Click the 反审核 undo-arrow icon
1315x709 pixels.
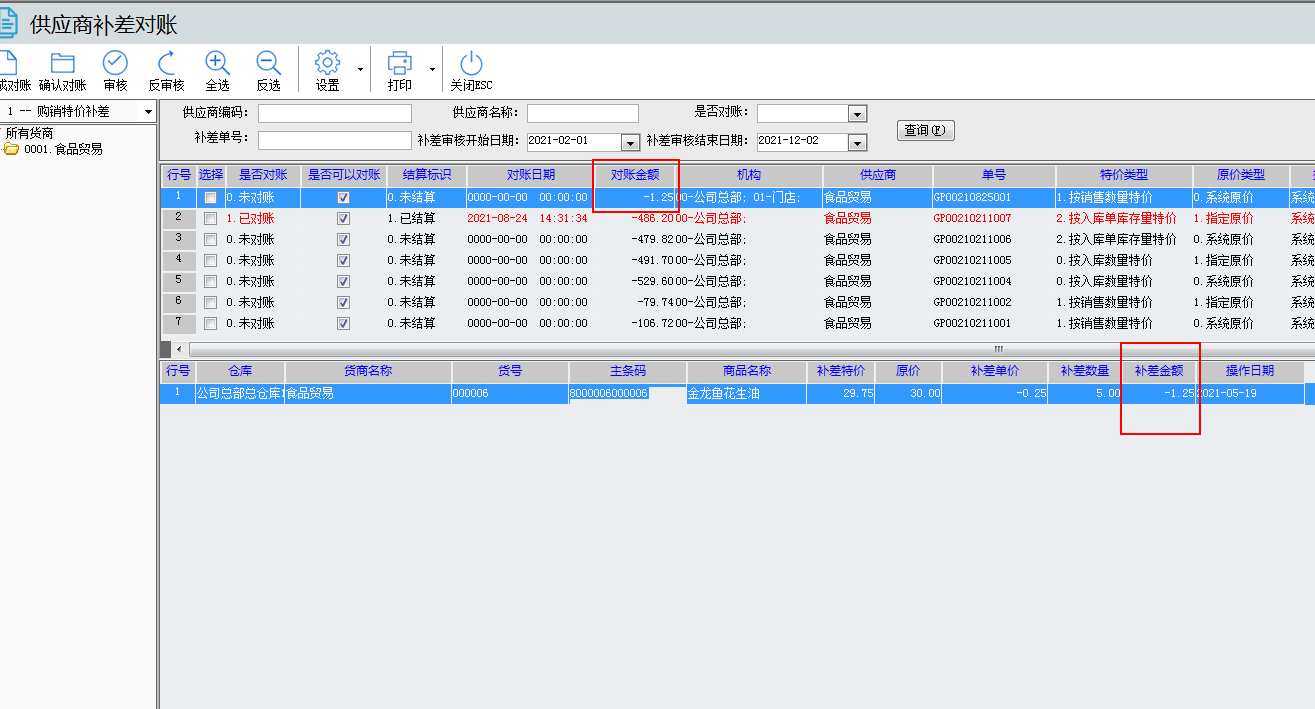[x=166, y=63]
